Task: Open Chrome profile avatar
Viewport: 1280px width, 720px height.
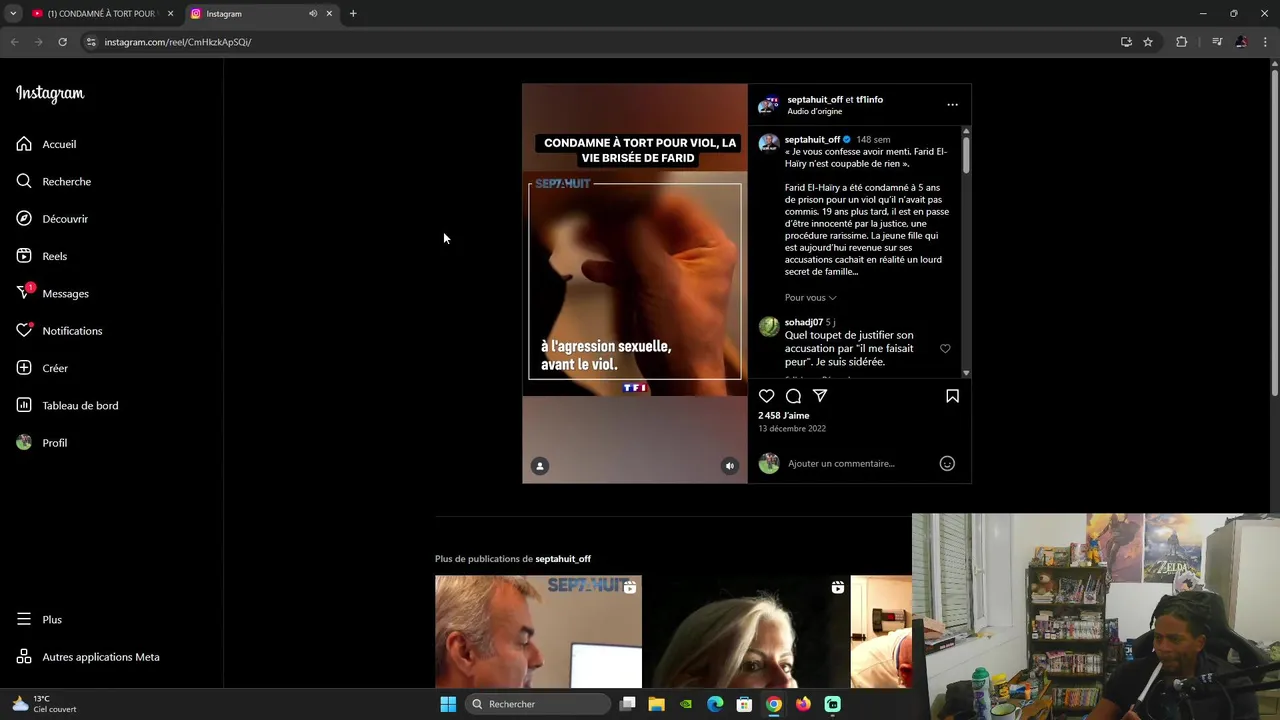Action: click(x=1241, y=42)
